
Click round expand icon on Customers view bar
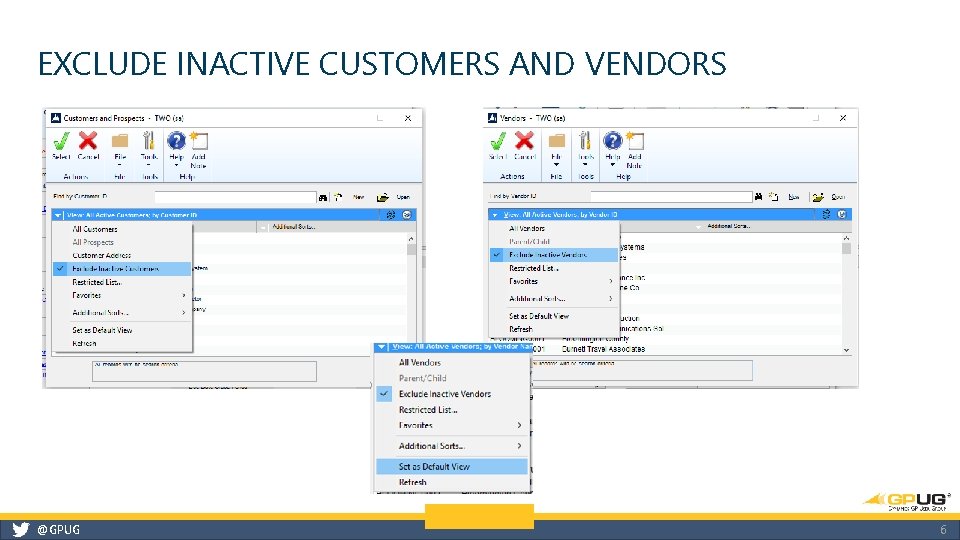pyautogui.click(x=407, y=215)
